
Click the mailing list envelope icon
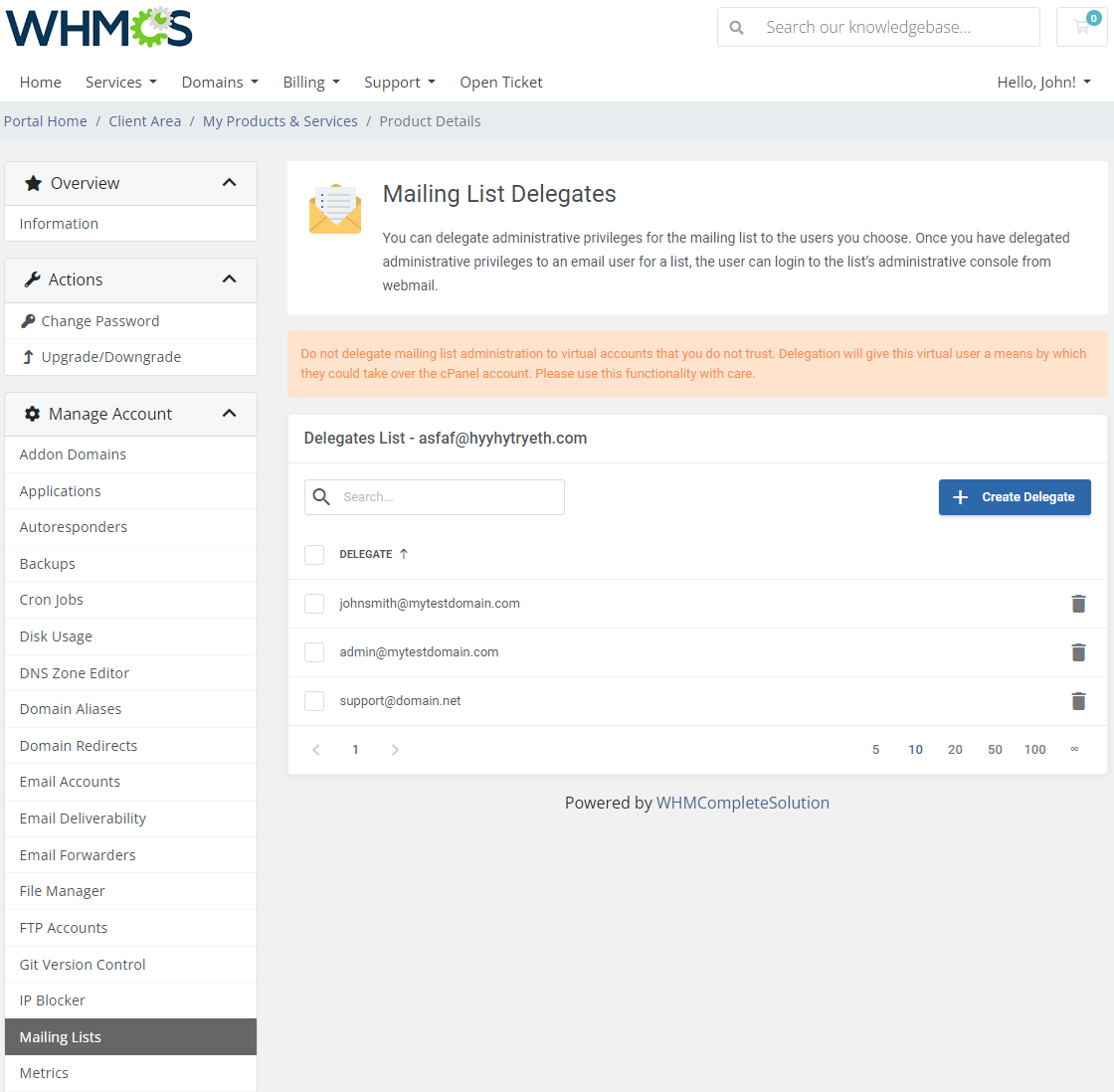335,209
